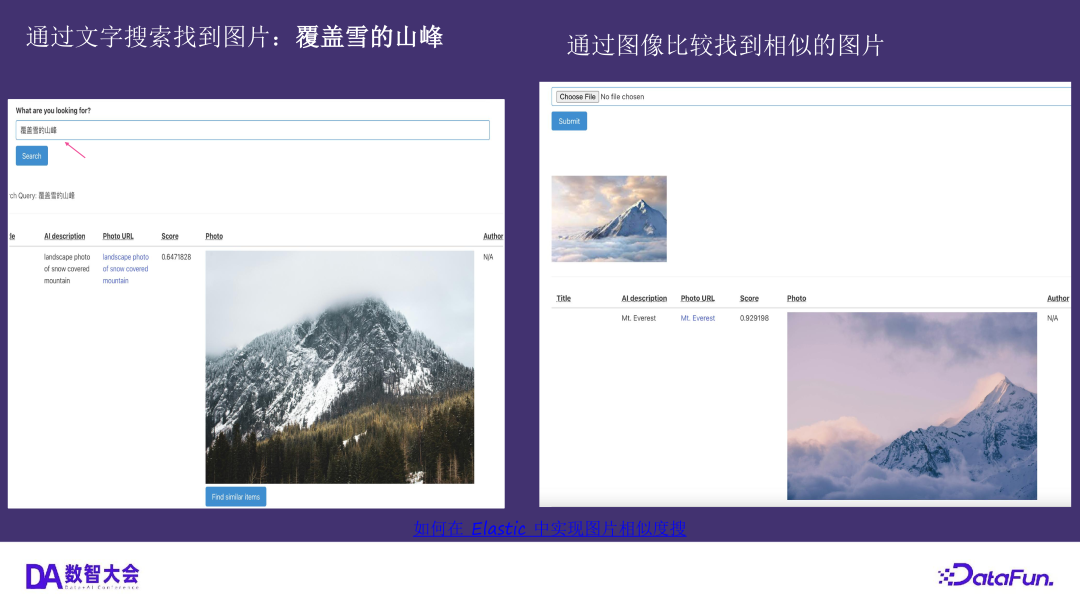Click the Mt. Everest result photo on right

[911, 405]
